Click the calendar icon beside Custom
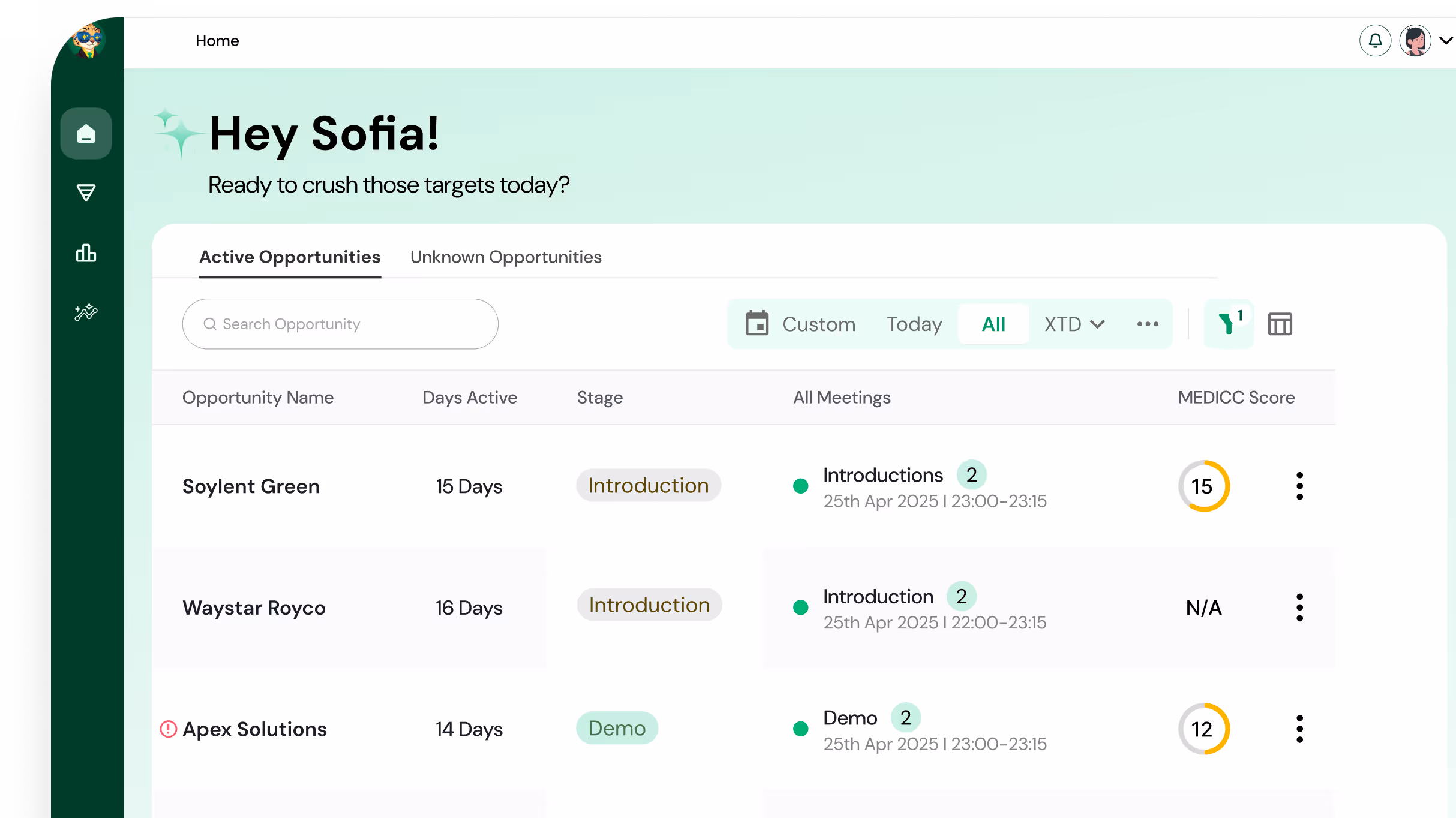This screenshot has width=1456, height=818. tap(757, 324)
